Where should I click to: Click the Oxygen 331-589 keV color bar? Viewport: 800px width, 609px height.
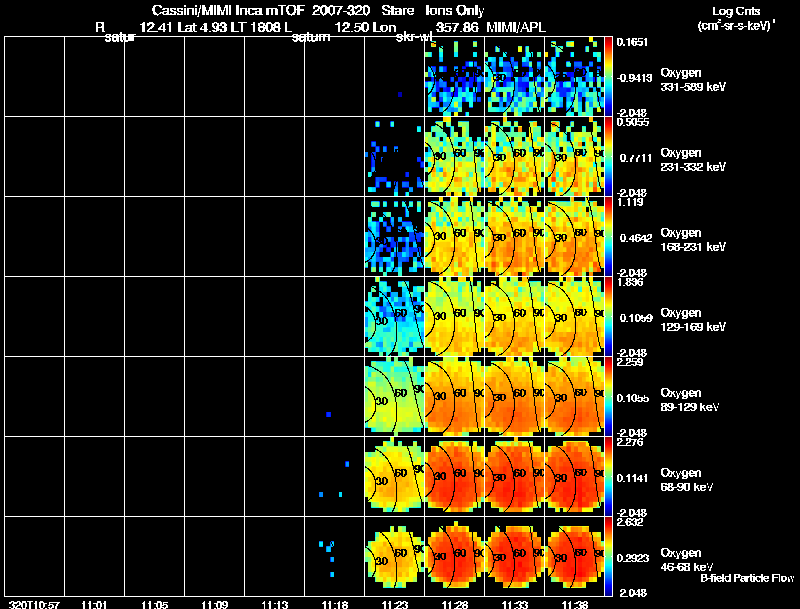[608, 77]
